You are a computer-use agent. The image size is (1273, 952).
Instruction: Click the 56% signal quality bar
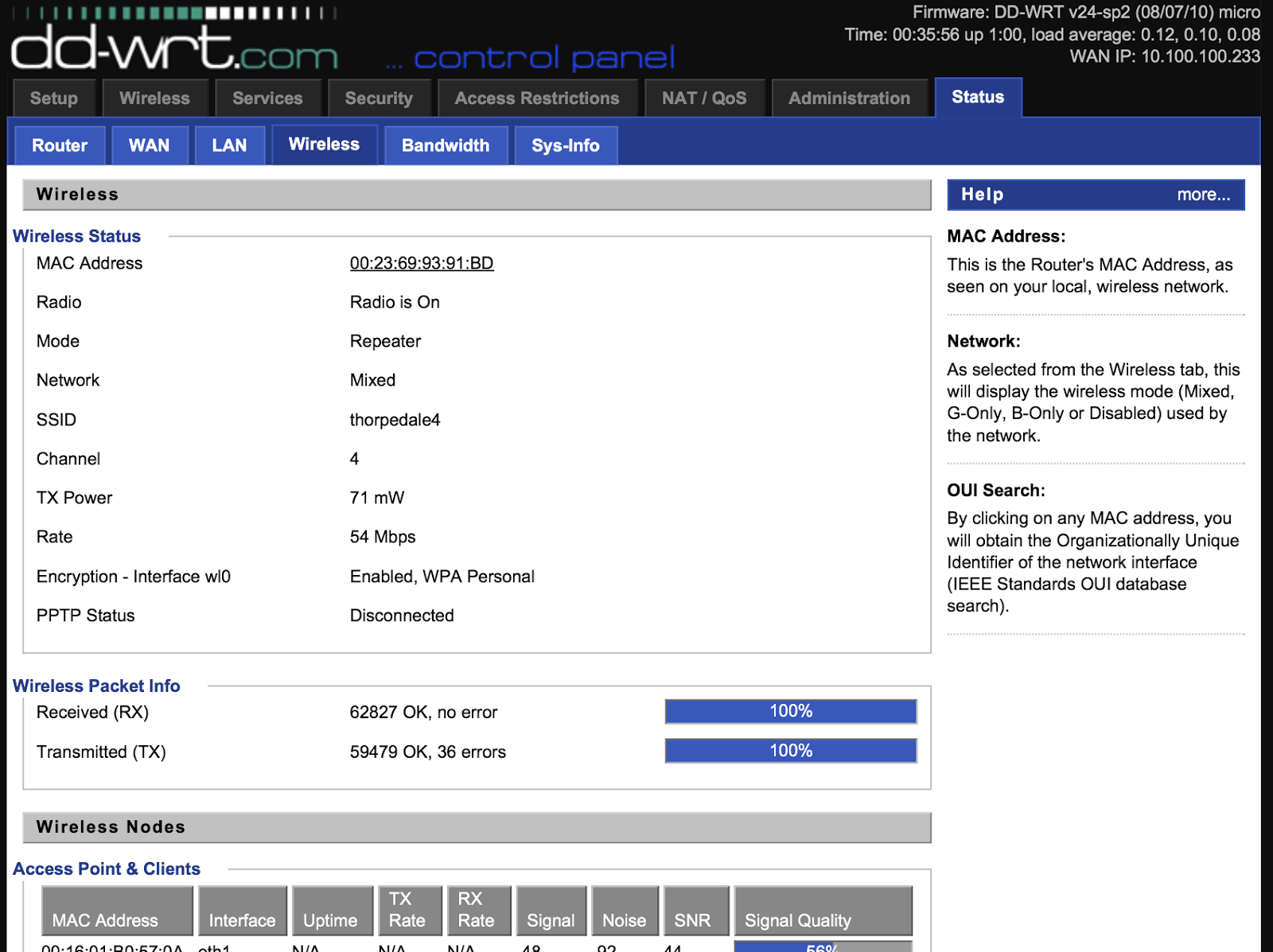(x=823, y=946)
